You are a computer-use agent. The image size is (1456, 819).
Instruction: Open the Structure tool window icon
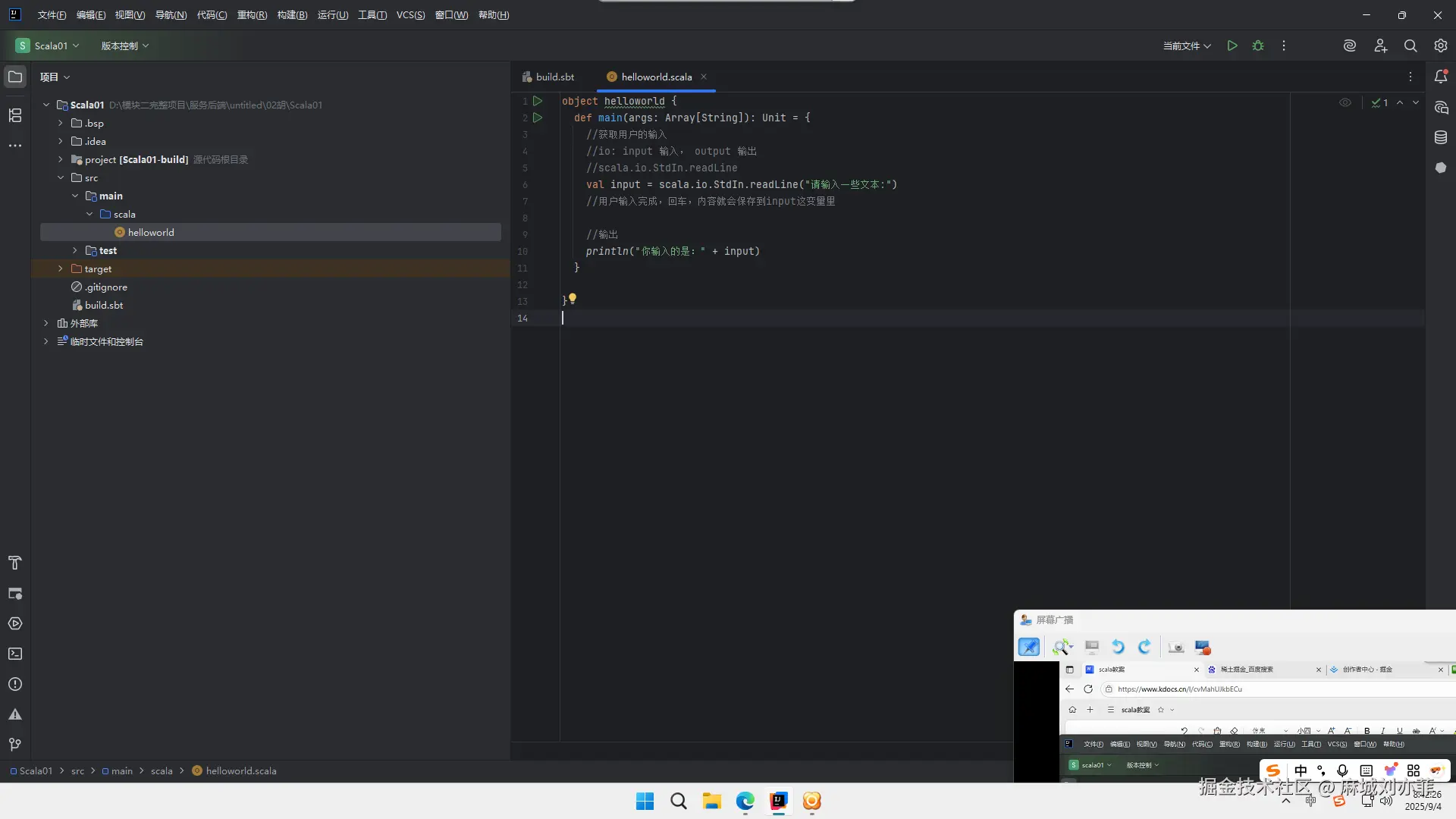point(15,115)
